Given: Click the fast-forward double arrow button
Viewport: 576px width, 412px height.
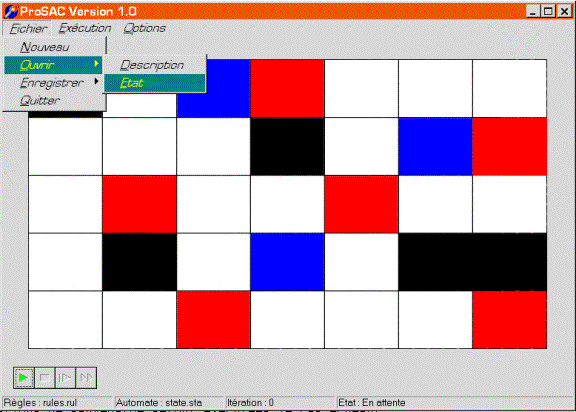Looking at the screenshot, I should (x=86, y=377).
